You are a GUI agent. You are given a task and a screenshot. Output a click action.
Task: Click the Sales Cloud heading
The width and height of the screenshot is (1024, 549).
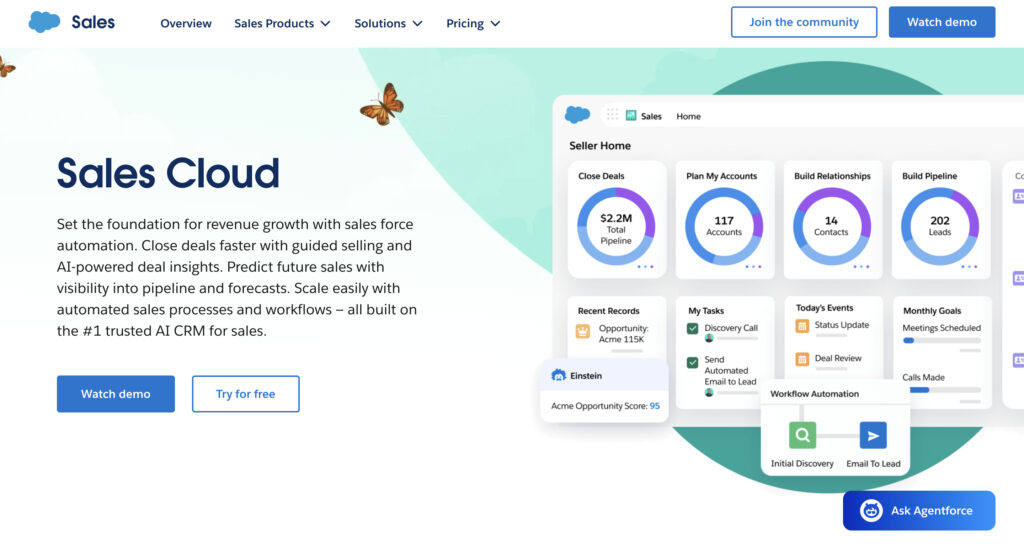pos(168,173)
